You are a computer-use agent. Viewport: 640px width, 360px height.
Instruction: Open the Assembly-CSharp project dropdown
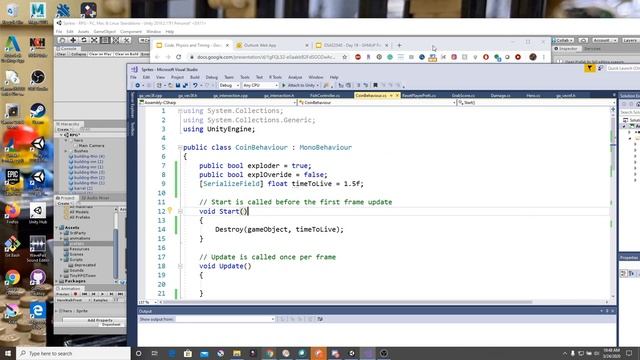pos(218,102)
